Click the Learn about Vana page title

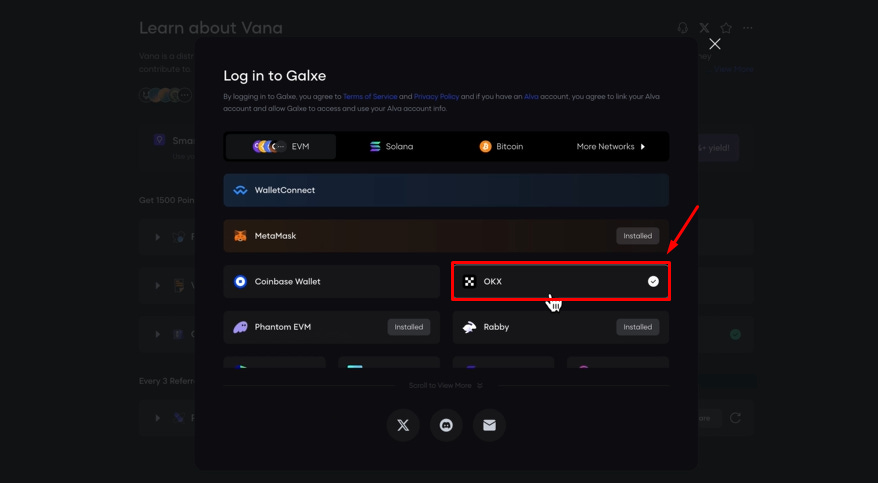(x=211, y=27)
